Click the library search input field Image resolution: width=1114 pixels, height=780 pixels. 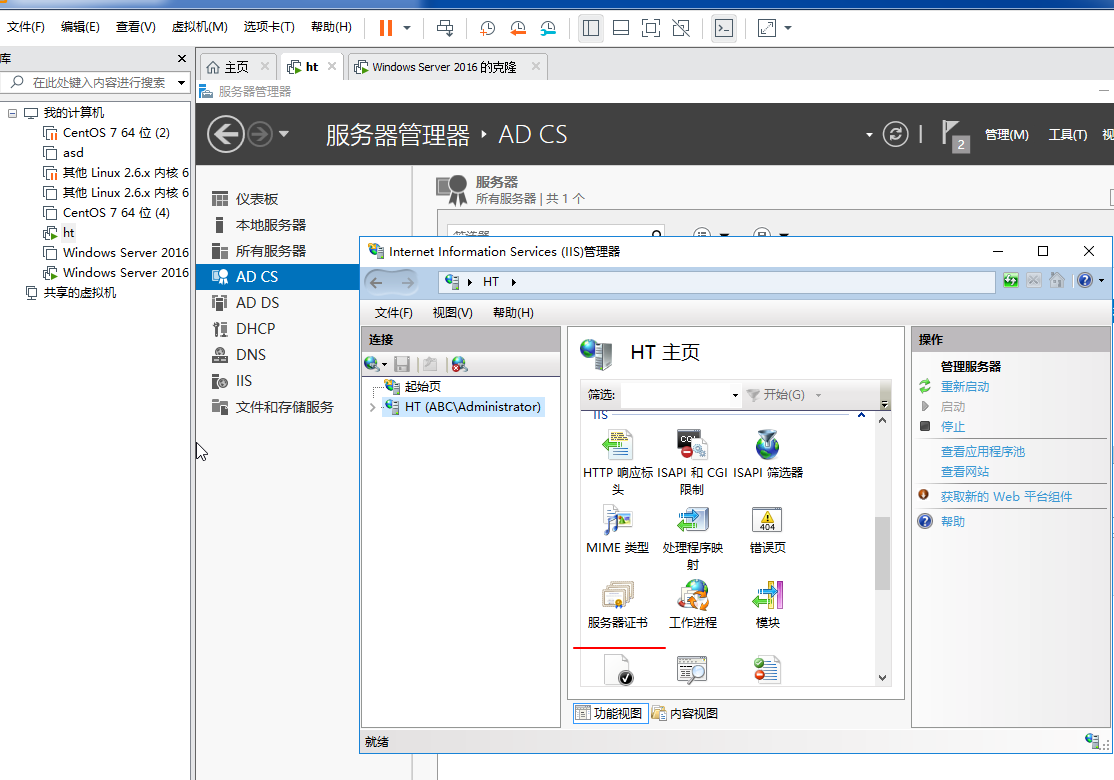[99, 82]
